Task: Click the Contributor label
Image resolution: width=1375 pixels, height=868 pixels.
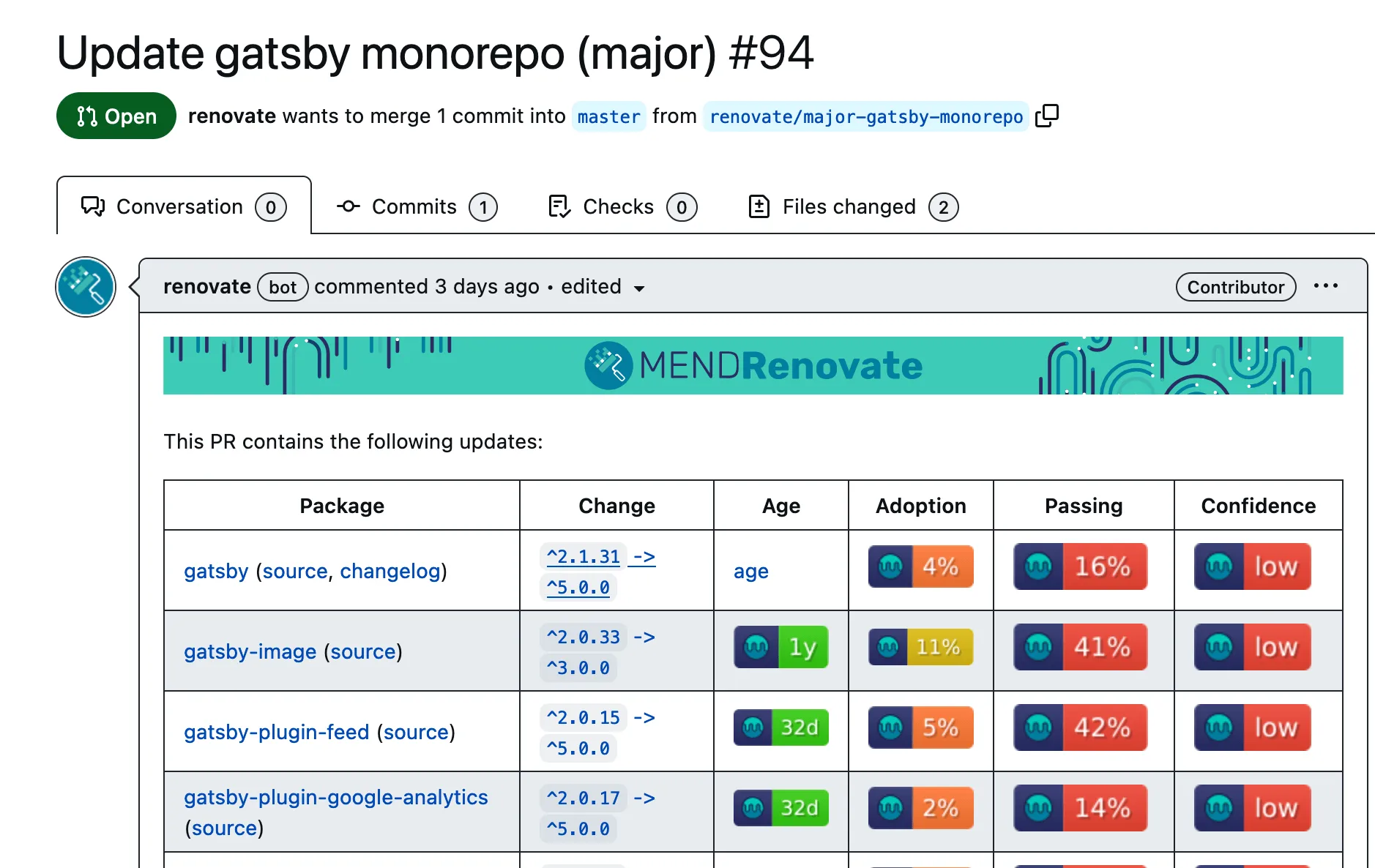Action: pyautogui.click(x=1235, y=287)
